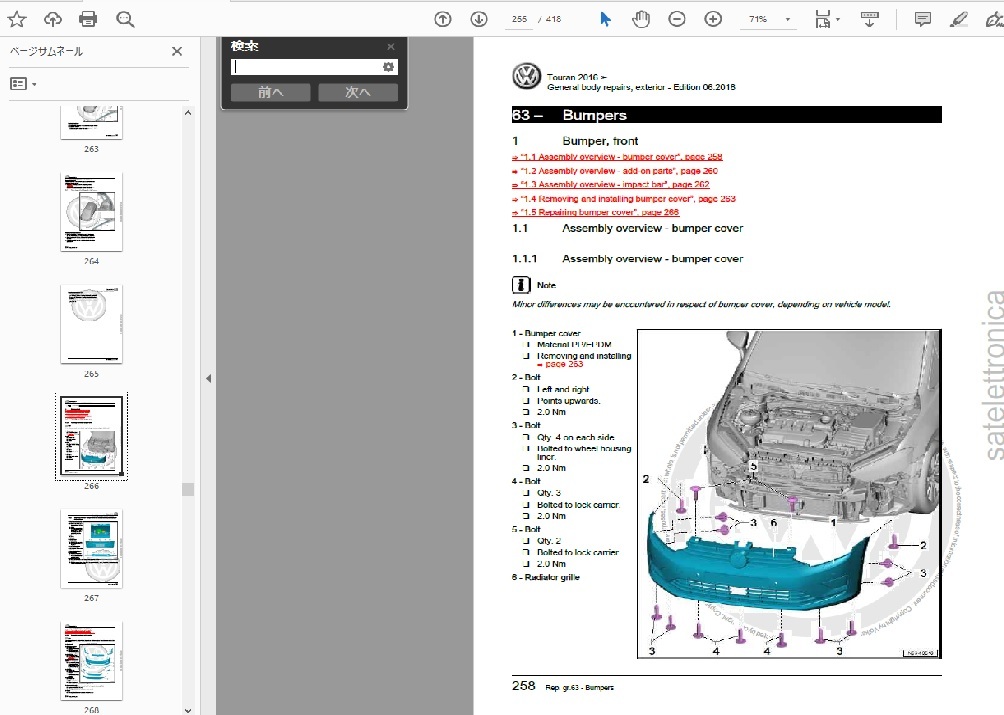Click the info Note icon

pyautogui.click(x=521, y=285)
